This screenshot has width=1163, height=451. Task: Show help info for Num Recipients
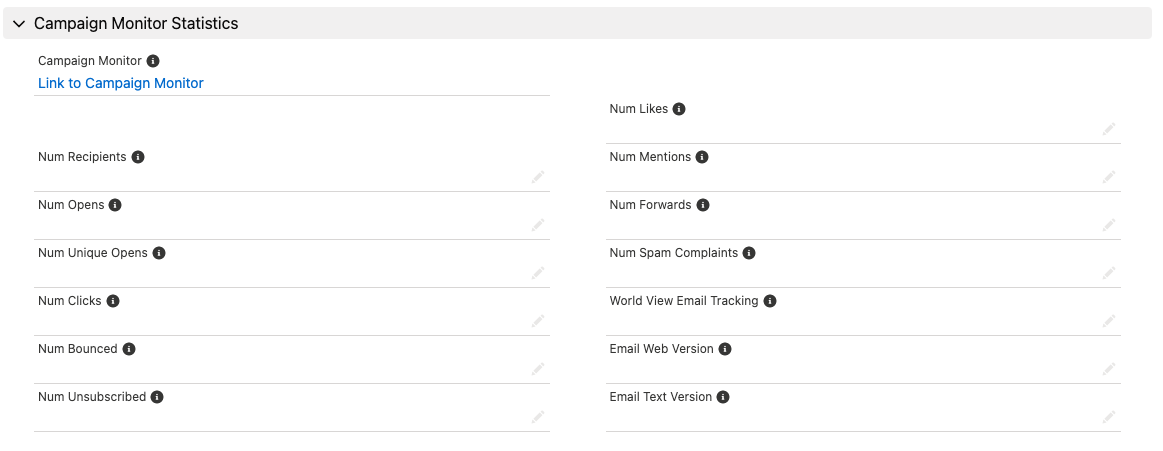point(138,157)
